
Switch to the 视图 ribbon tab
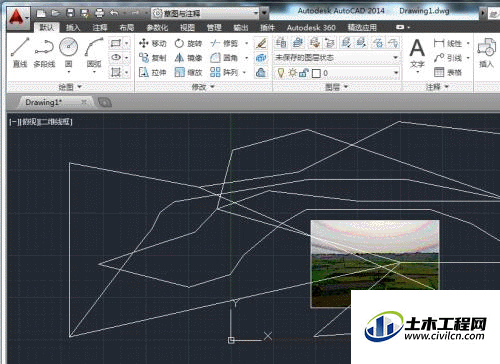(187, 28)
